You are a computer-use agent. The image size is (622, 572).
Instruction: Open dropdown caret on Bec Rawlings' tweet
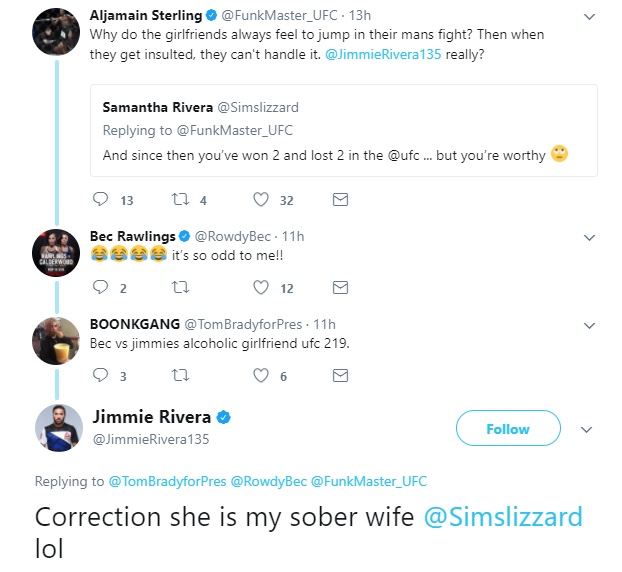[588, 237]
